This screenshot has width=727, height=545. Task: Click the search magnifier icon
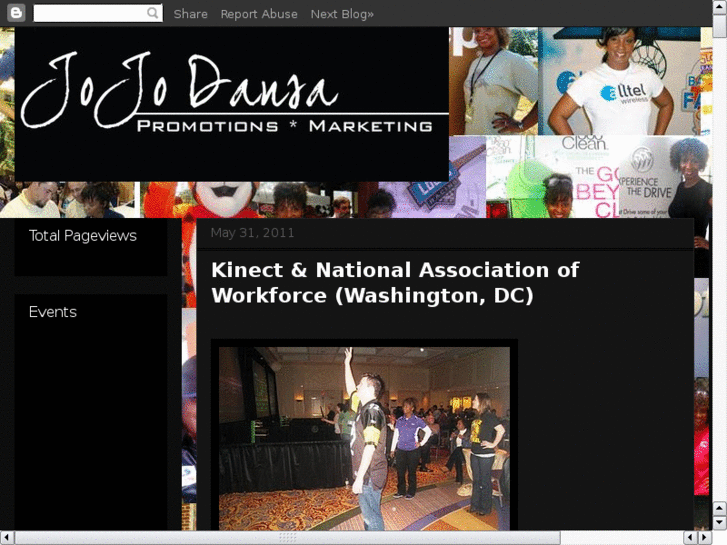tap(152, 13)
